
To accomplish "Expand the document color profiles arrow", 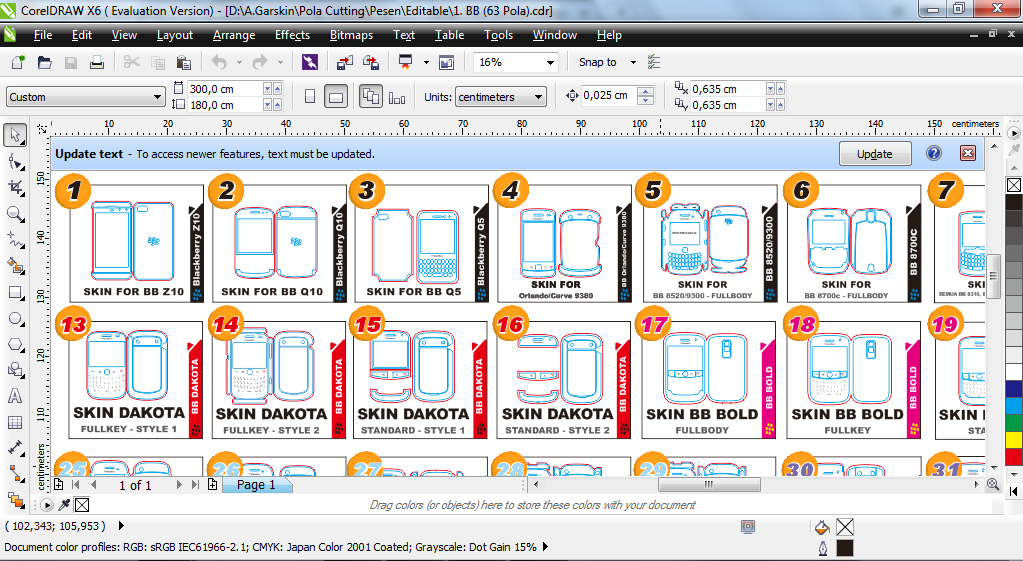I will tap(545, 547).
